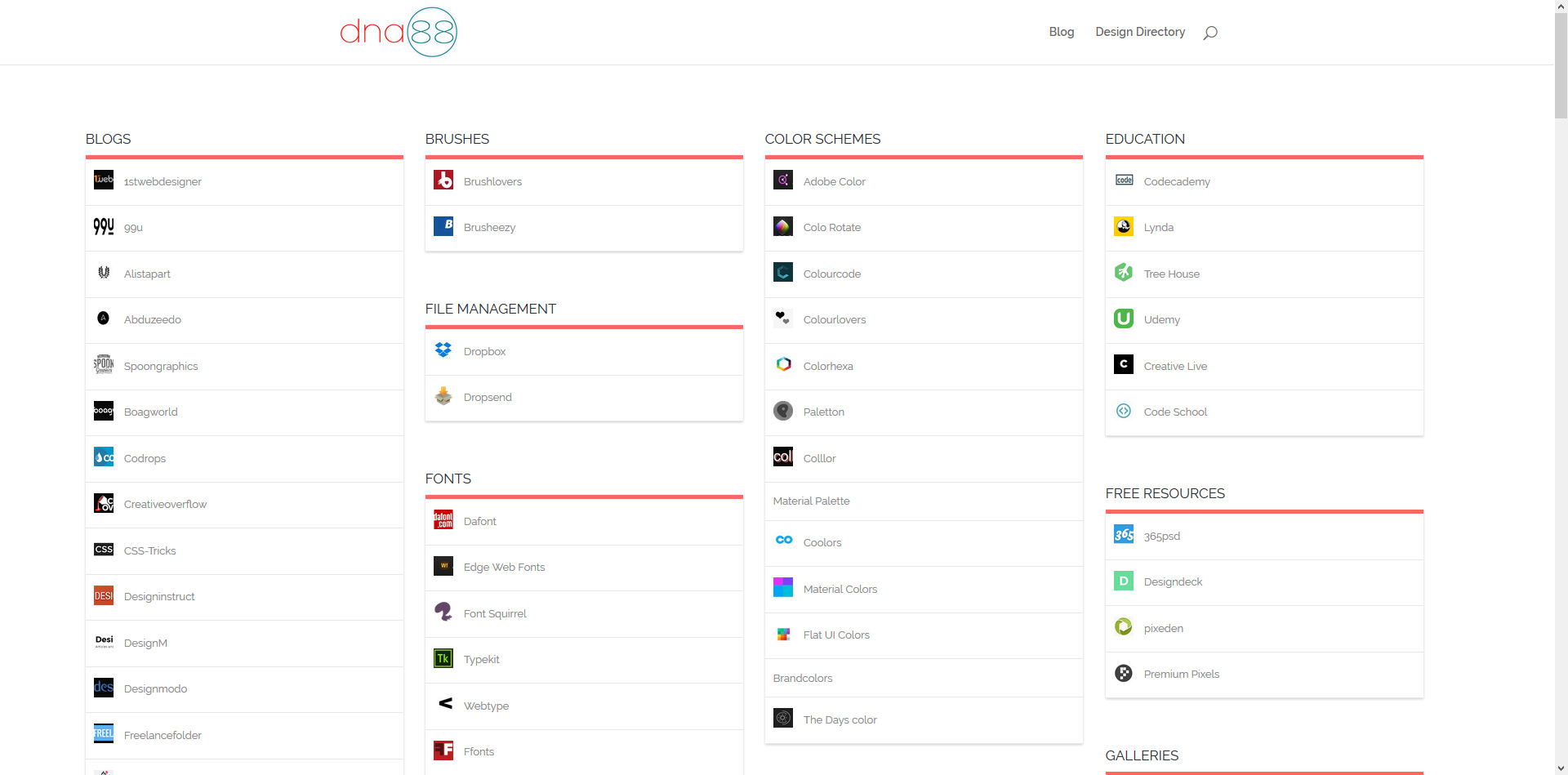Click the Flat UI Colors link
1568x775 pixels.
(836, 635)
